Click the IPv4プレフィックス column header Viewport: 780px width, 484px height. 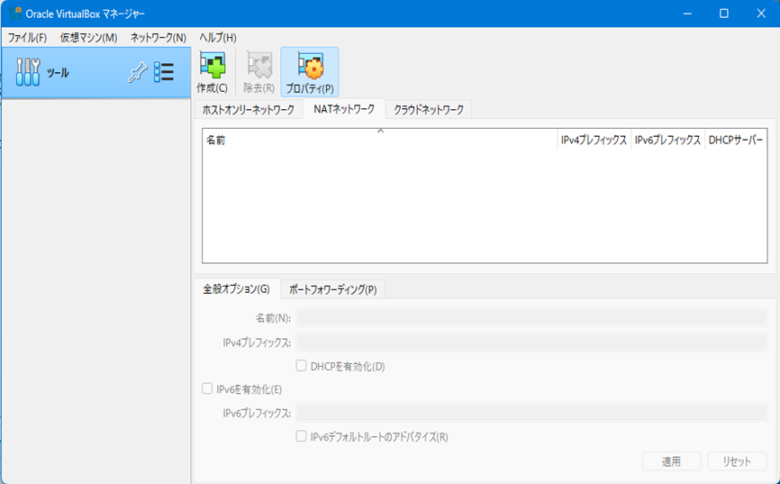(x=594, y=140)
